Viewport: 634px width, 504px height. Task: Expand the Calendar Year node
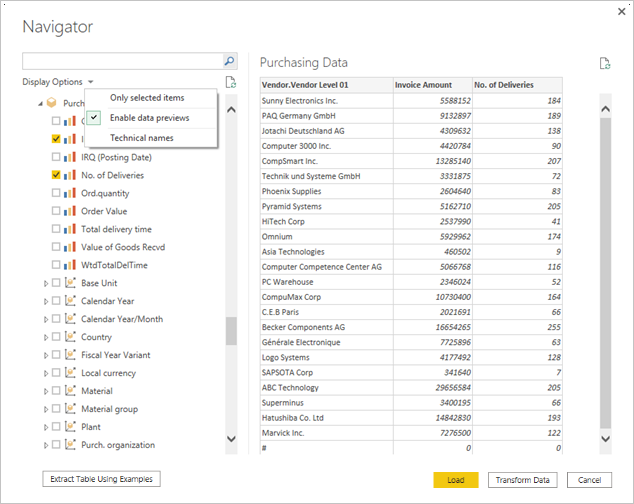tap(46, 301)
